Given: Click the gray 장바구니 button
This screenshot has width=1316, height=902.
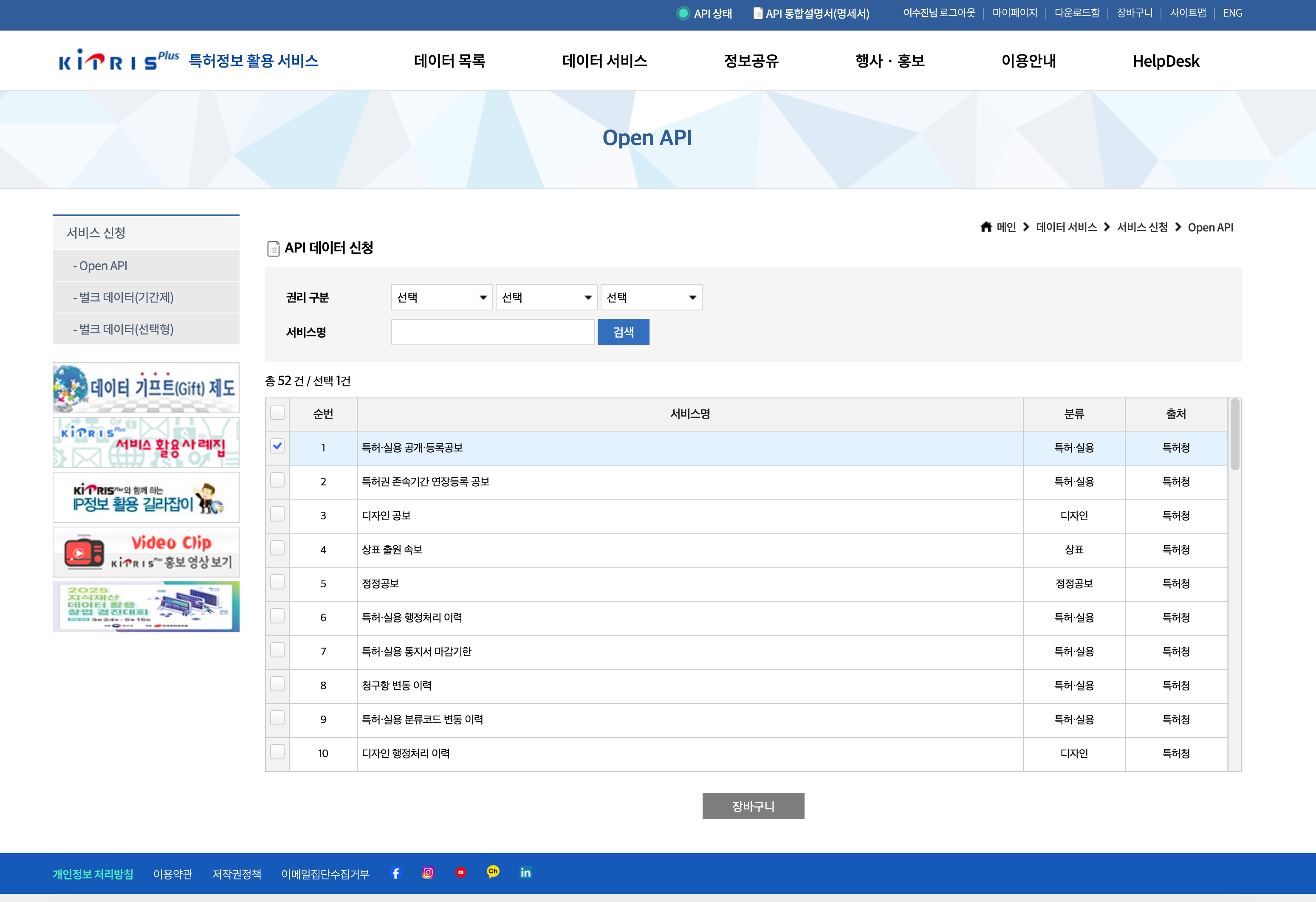Looking at the screenshot, I should pos(753,806).
